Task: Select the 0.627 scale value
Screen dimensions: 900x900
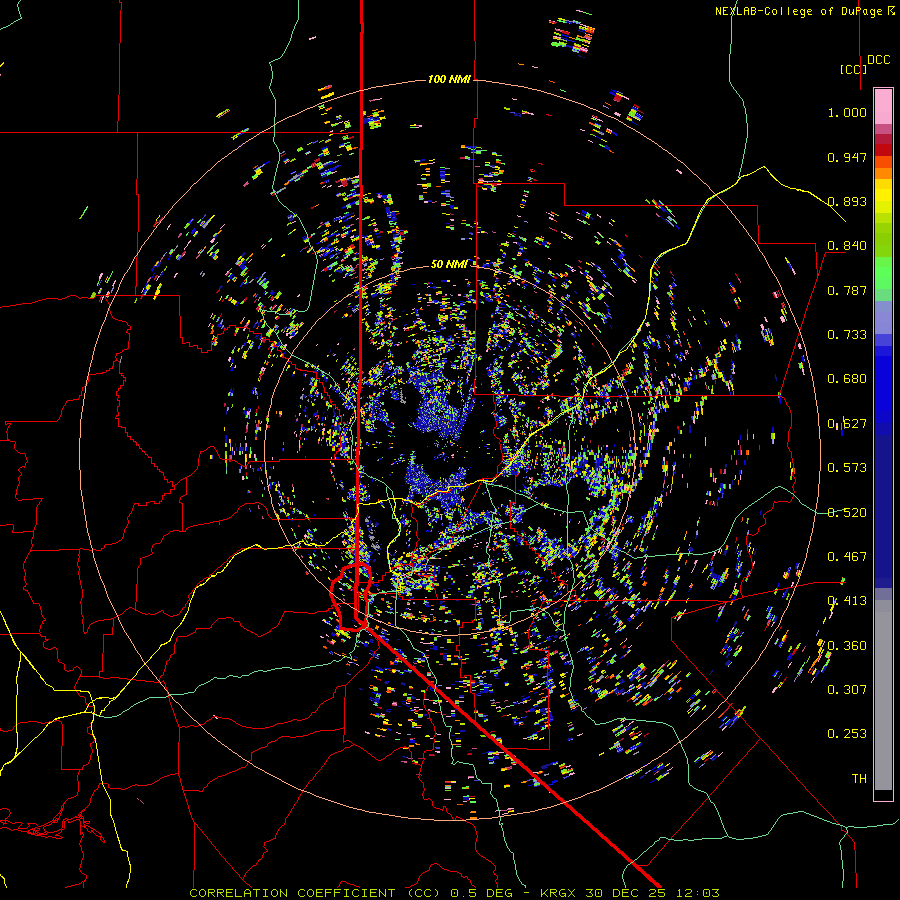Action: (x=847, y=424)
